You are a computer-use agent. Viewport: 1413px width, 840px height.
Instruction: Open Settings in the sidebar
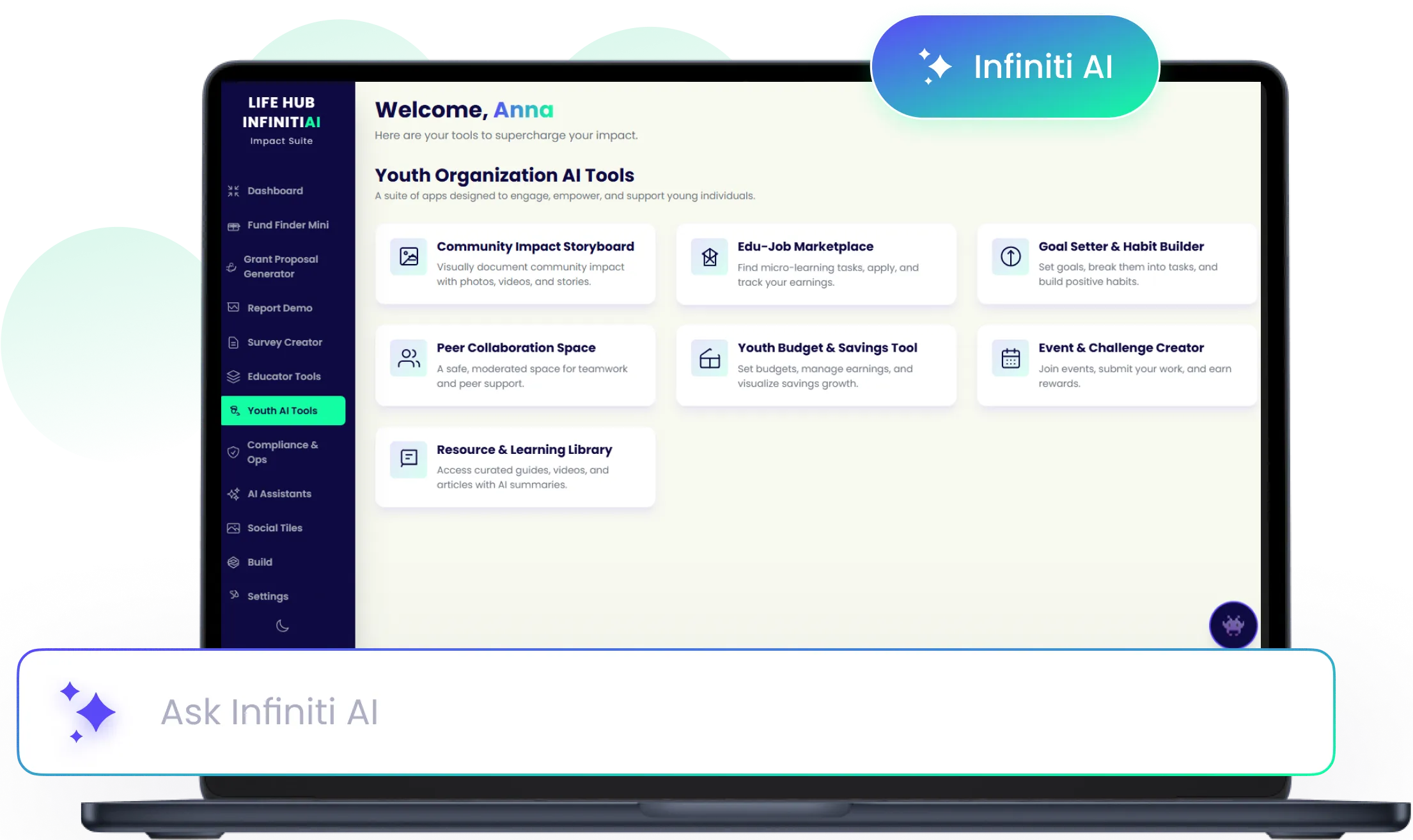click(x=267, y=596)
